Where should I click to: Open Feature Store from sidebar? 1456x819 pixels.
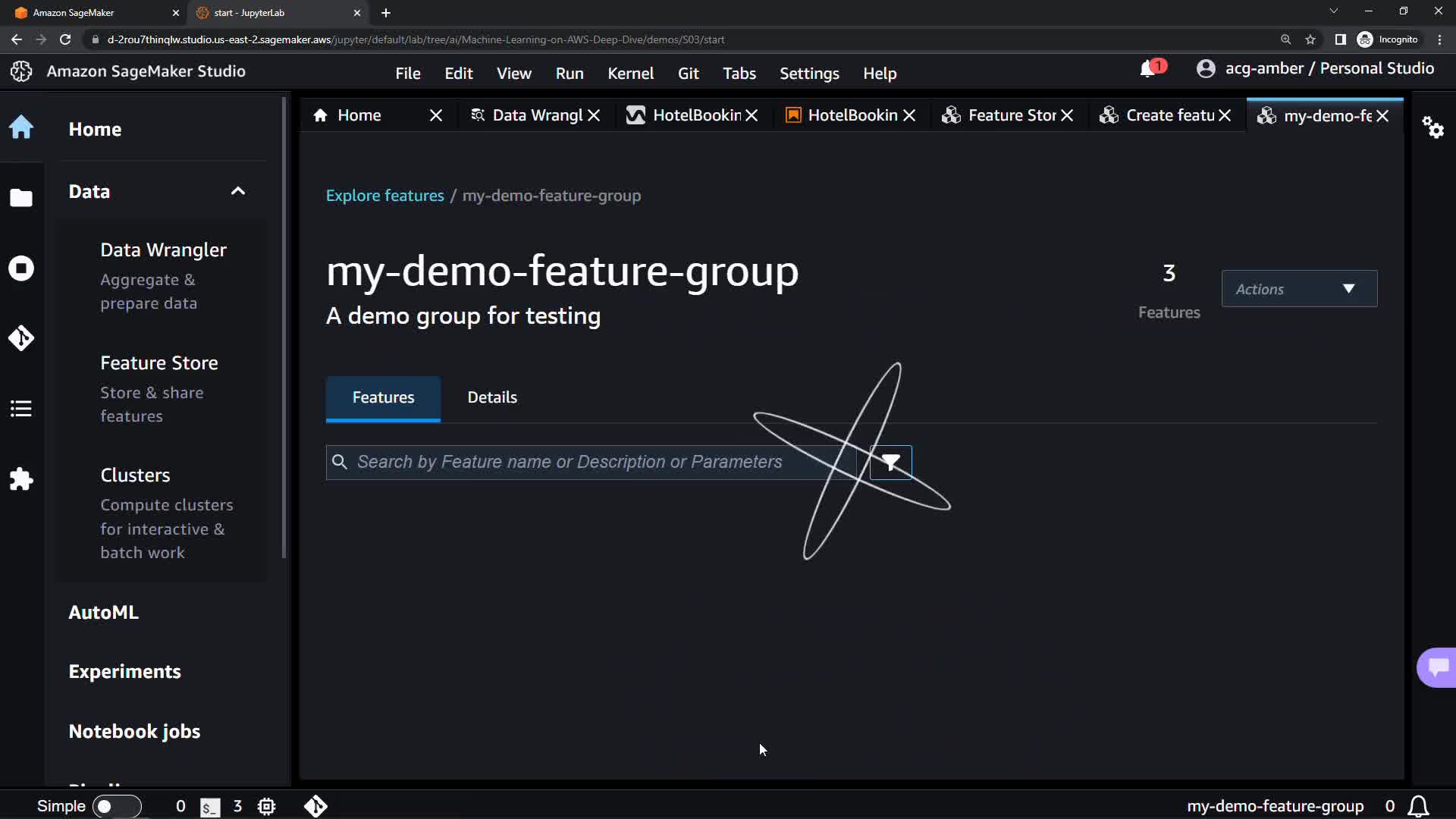click(x=159, y=363)
